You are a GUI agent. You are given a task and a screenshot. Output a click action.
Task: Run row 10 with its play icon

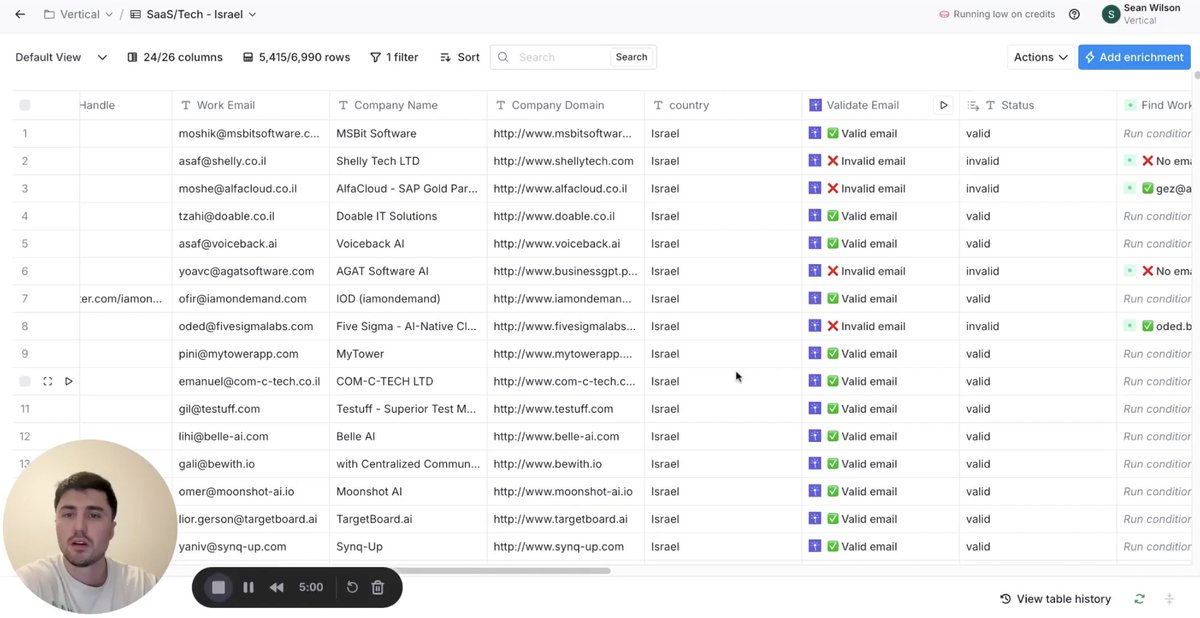tap(69, 381)
